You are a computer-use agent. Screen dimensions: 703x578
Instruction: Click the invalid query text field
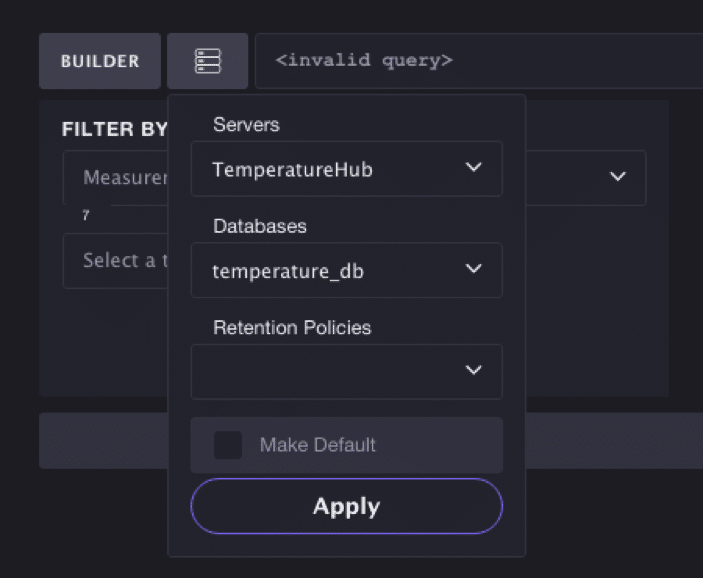478,61
